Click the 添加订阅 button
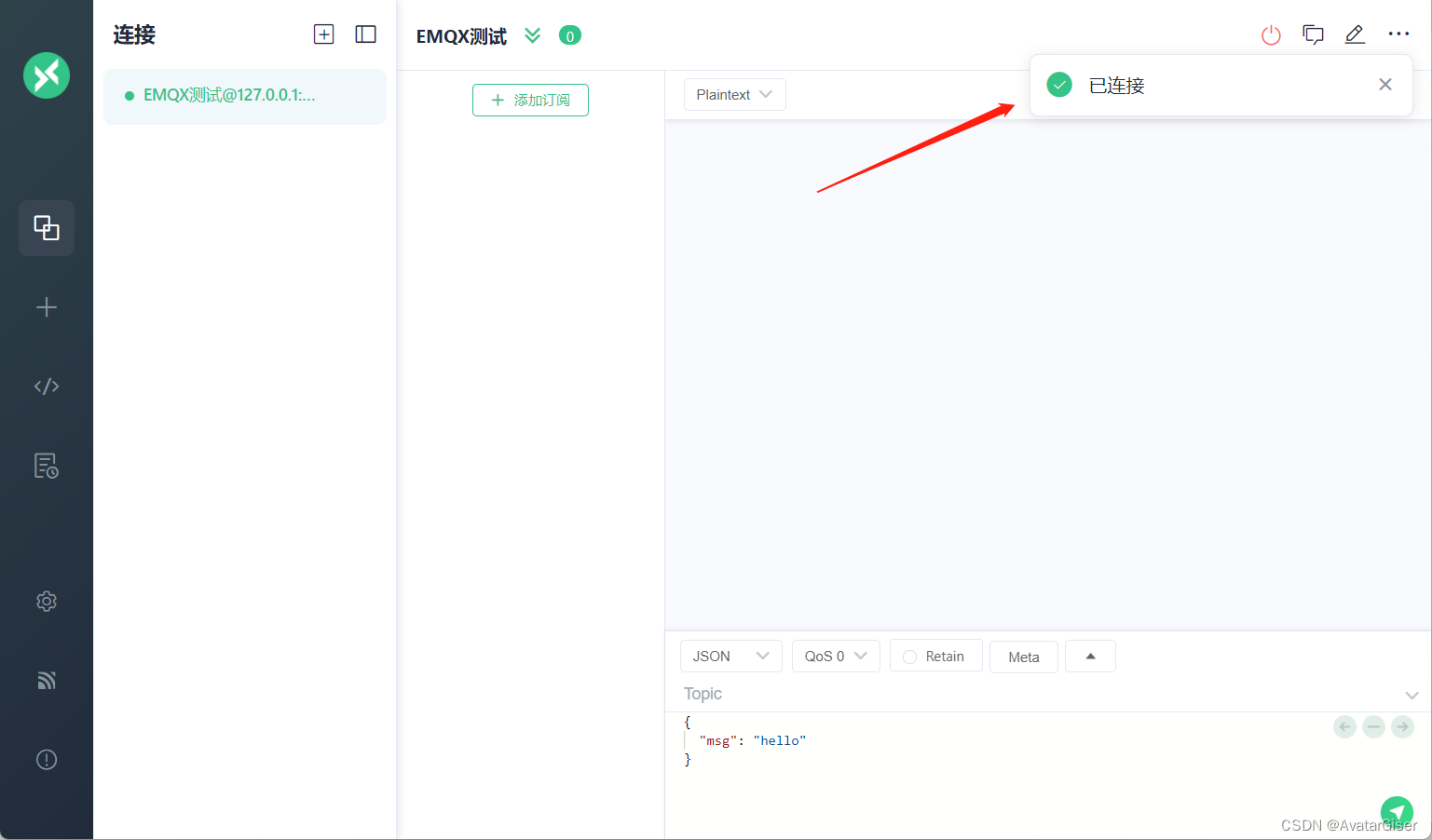Screen dimensions: 1432x840 tap(530, 100)
